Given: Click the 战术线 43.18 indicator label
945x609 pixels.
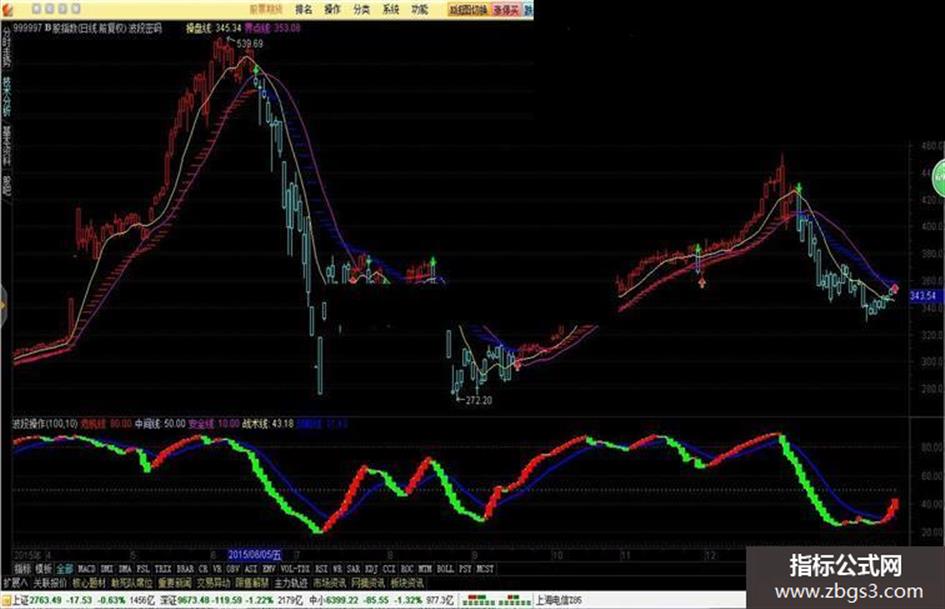Looking at the screenshot, I should [268, 424].
